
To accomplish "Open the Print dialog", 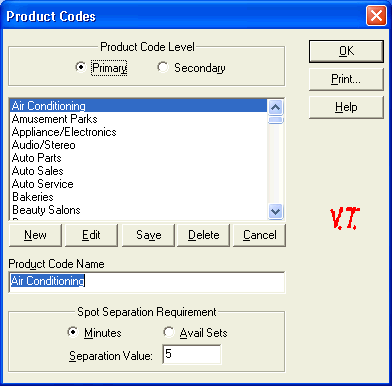I will (x=346, y=79).
